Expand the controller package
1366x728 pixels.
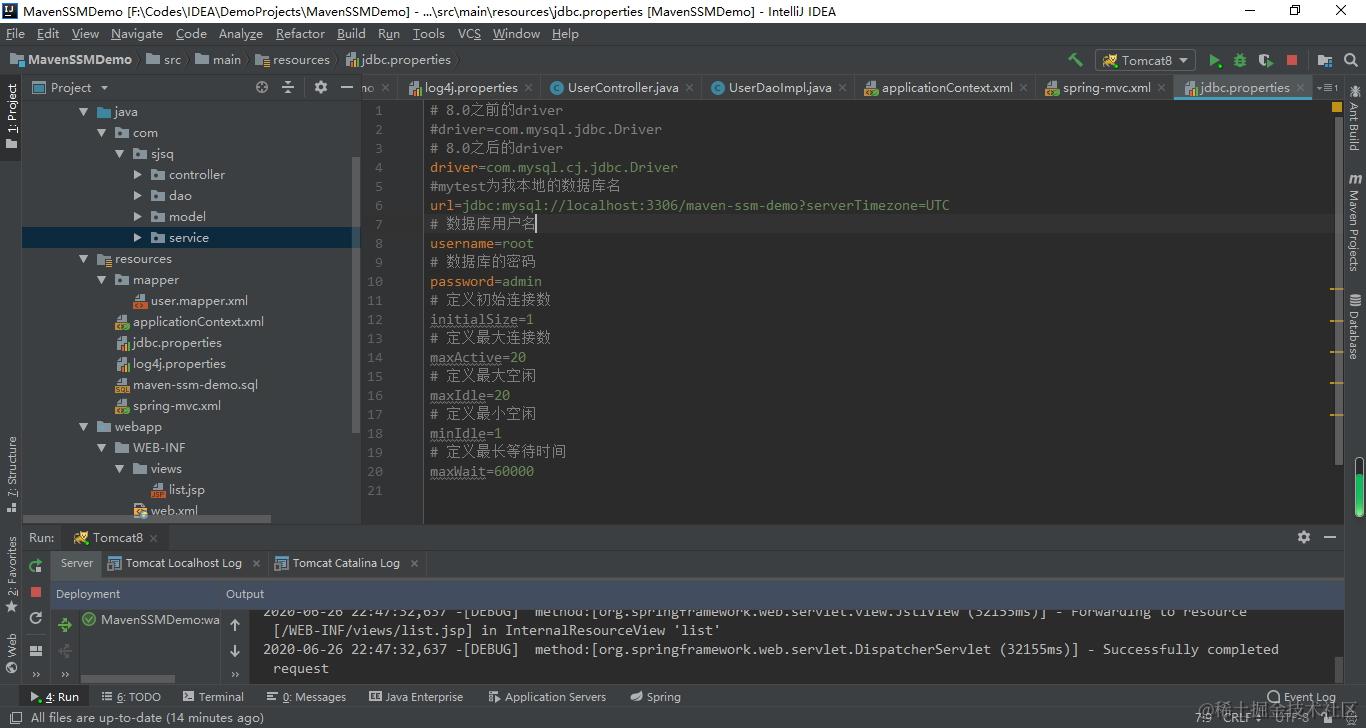(x=138, y=175)
